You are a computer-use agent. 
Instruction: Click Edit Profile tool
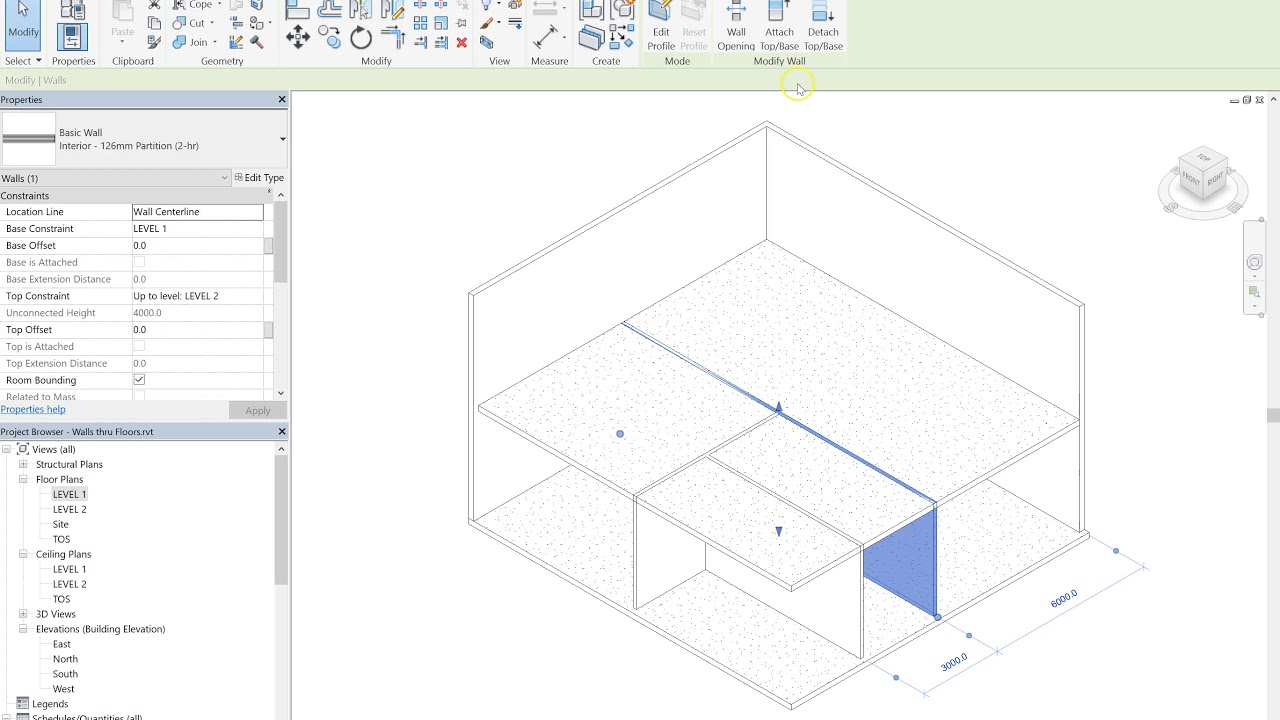[x=661, y=27]
